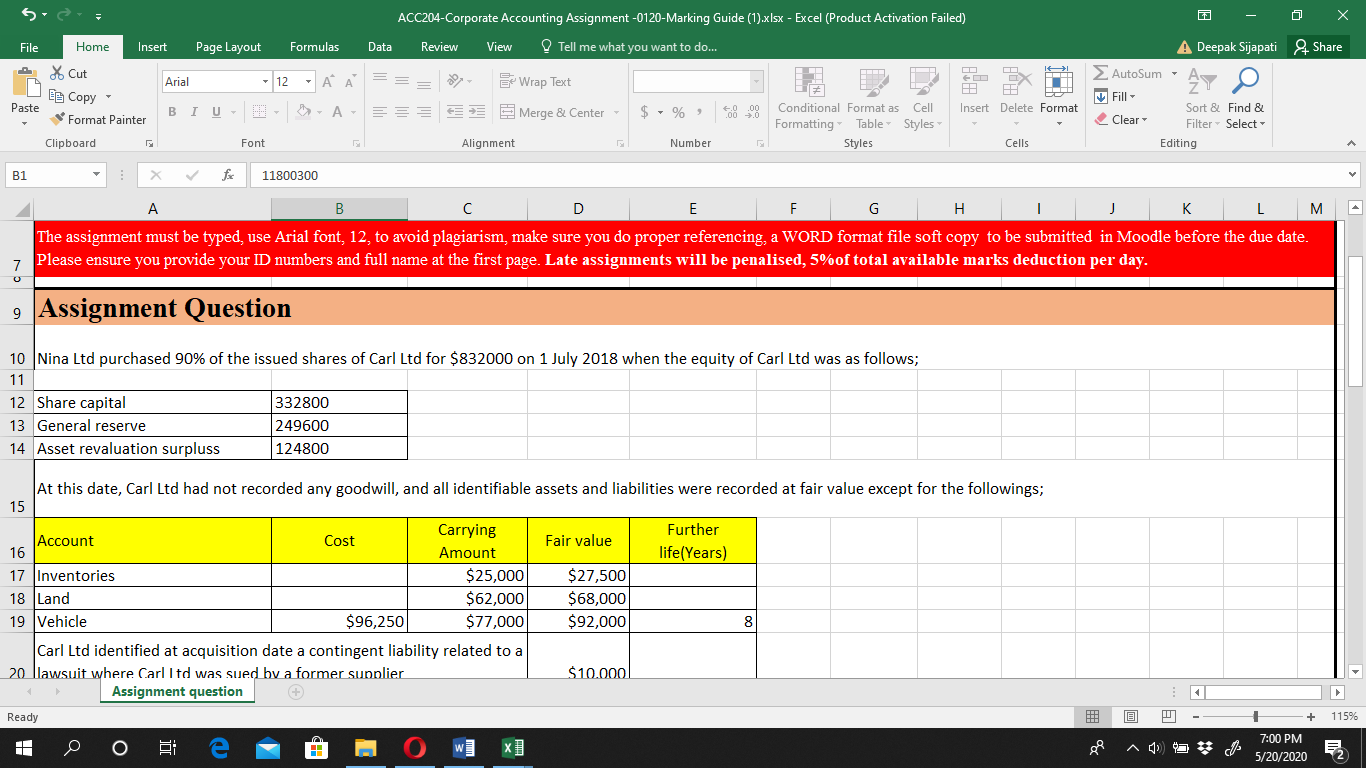Open Conditional Formatting menu
This screenshot has height=768, width=1366.
[x=808, y=100]
